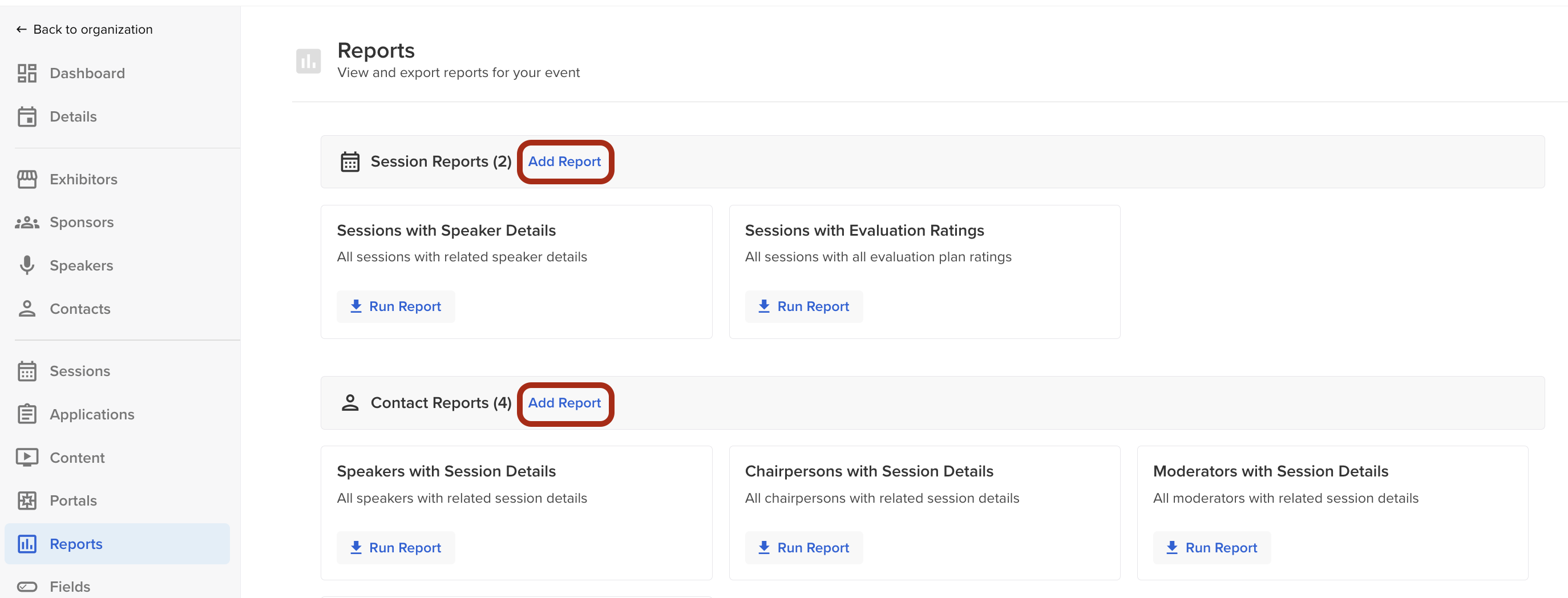Click the Details calendar icon

[x=27, y=116]
